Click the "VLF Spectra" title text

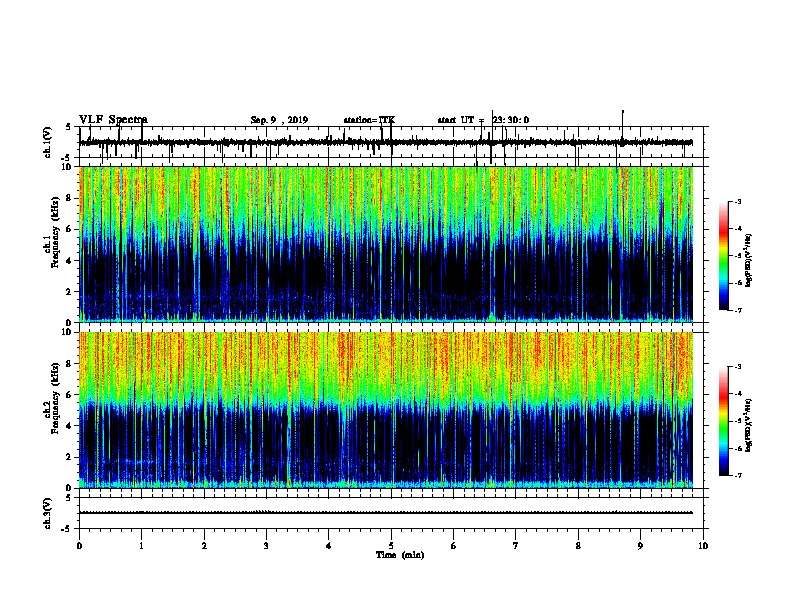[113, 120]
